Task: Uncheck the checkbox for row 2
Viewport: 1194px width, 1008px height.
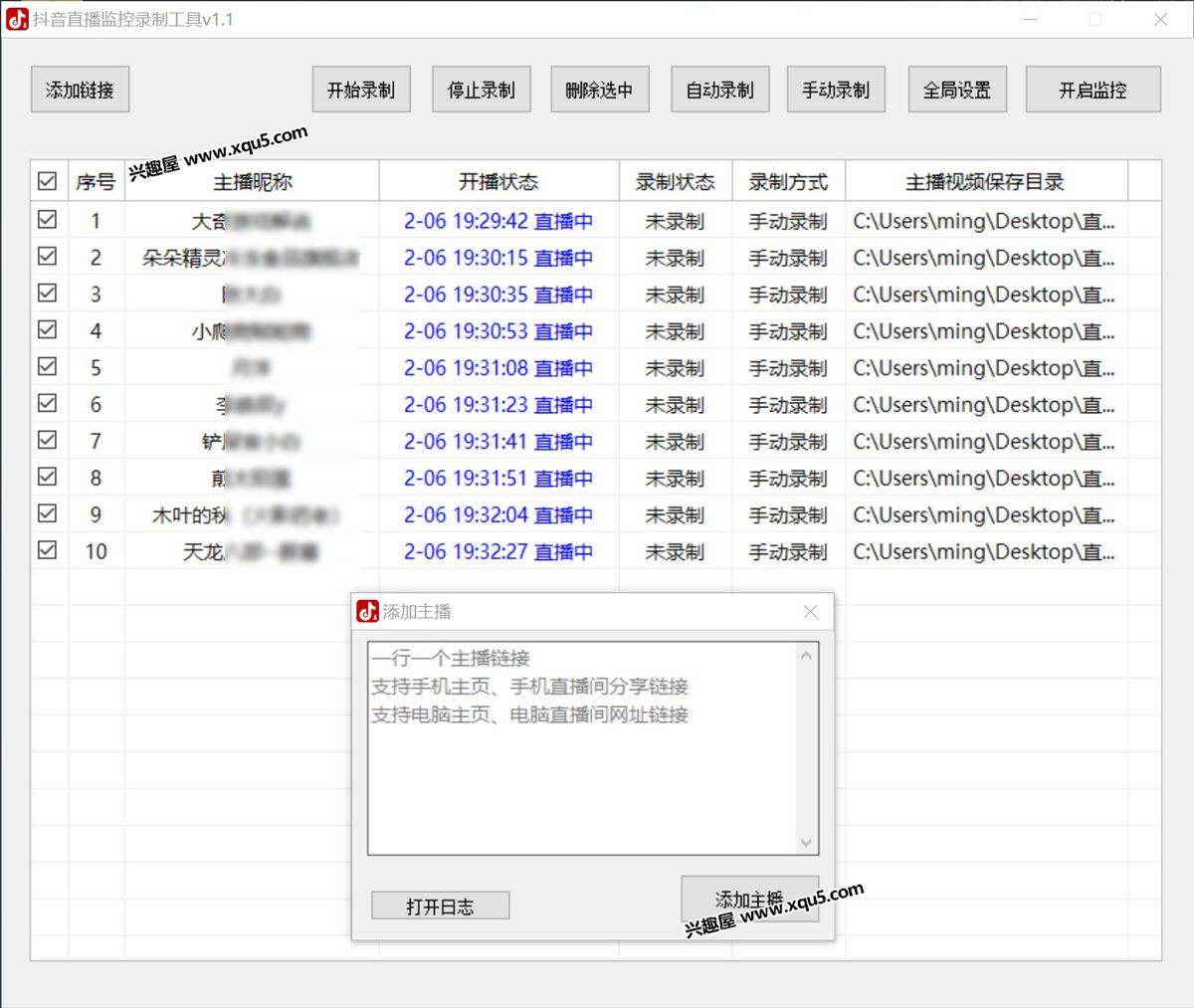Action: pyautogui.click(x=47, y=256)
